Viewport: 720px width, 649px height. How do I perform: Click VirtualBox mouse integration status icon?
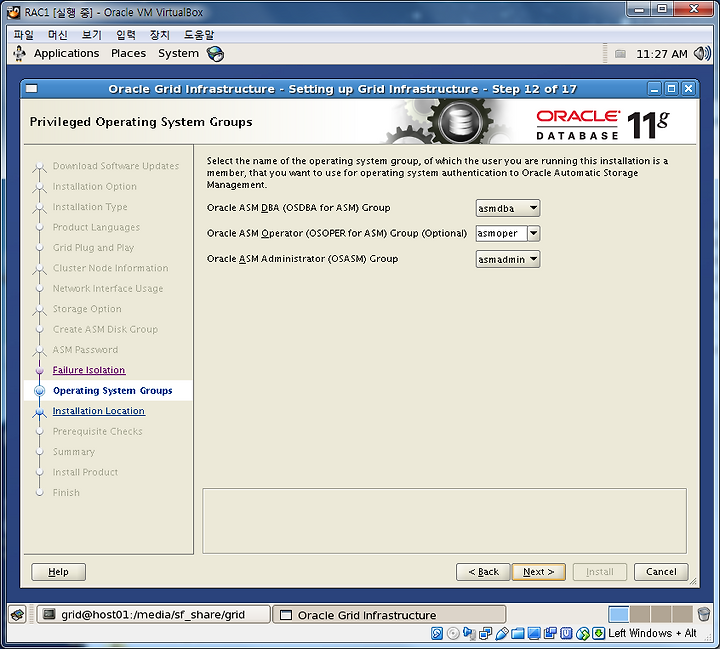pos(583,634)
